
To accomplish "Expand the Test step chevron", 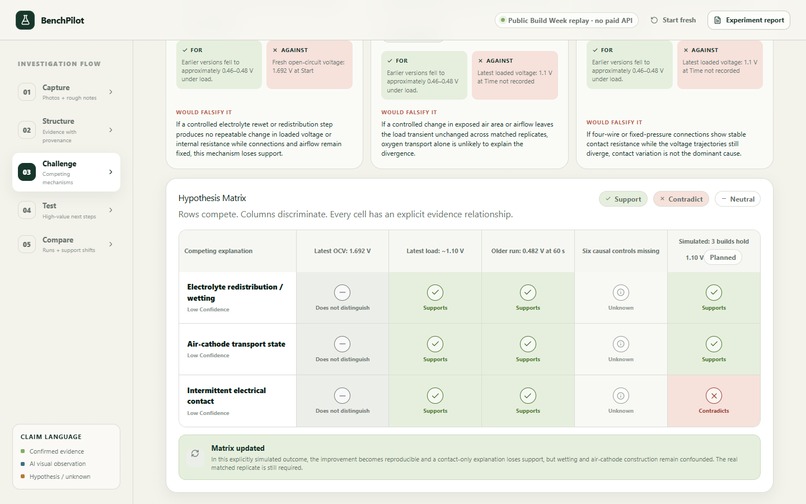I will pos(111,210).
